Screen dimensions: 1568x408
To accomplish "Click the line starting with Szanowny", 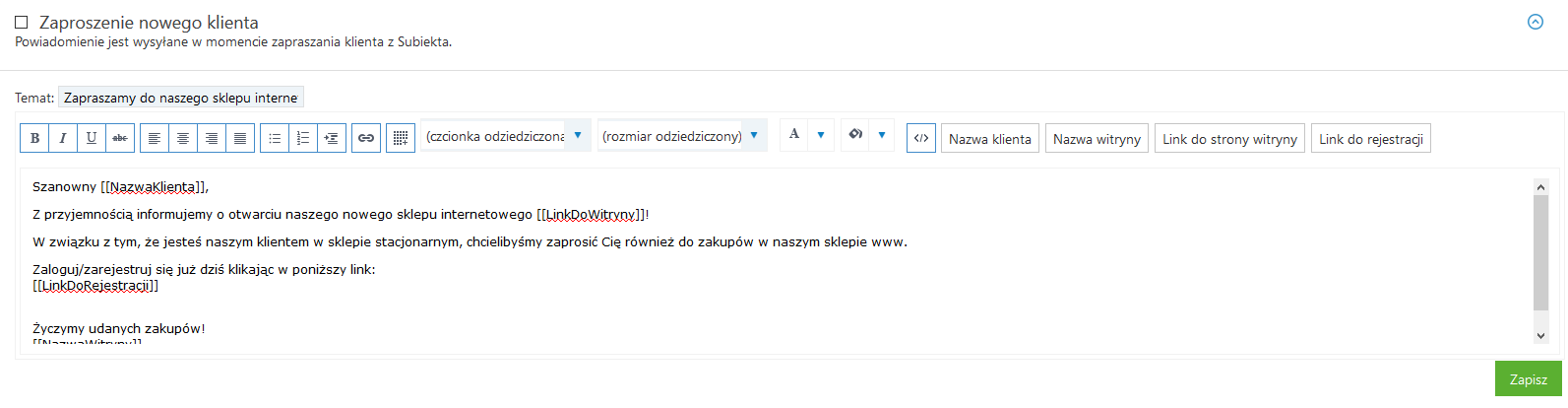I will click(120, 187).
